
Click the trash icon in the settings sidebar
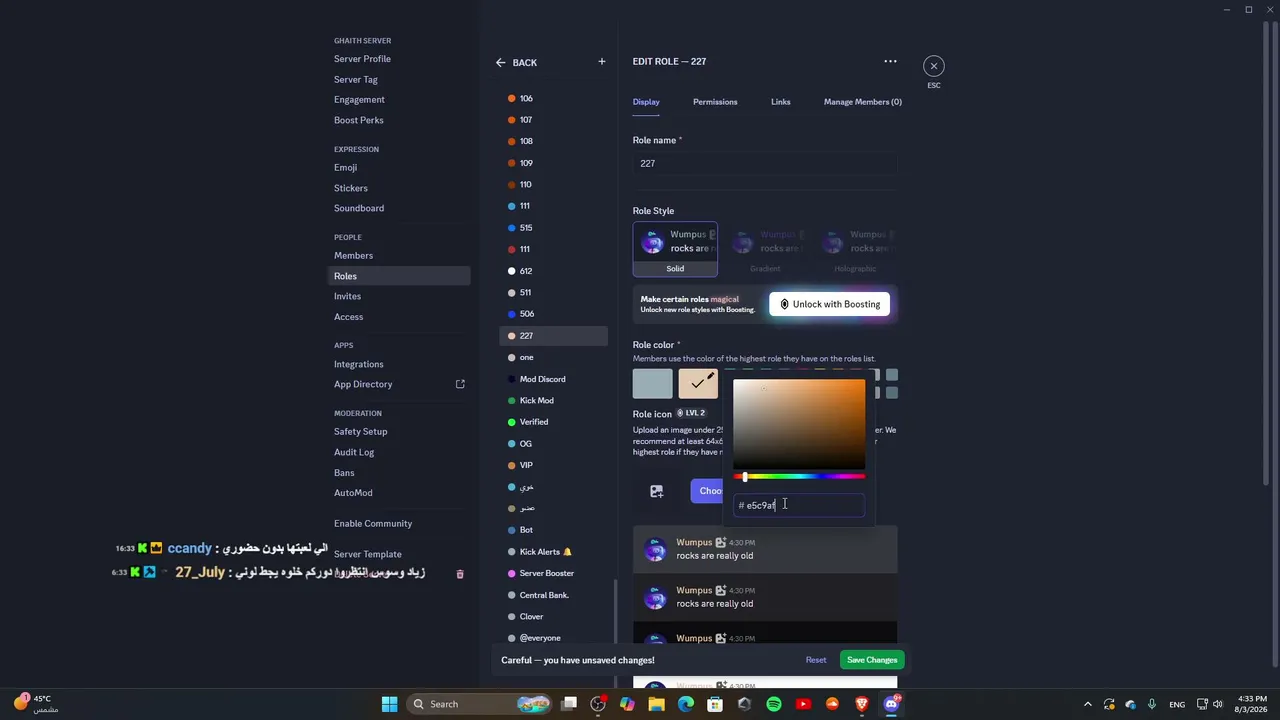coord(460,574)
